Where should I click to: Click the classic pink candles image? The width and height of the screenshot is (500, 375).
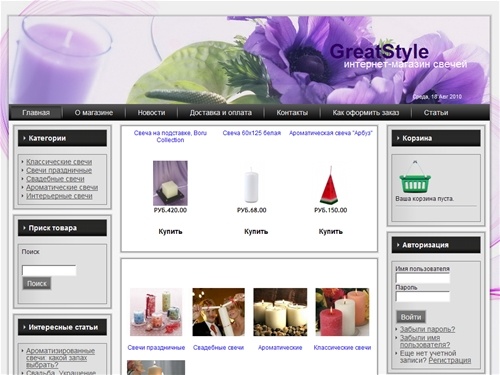342,312
